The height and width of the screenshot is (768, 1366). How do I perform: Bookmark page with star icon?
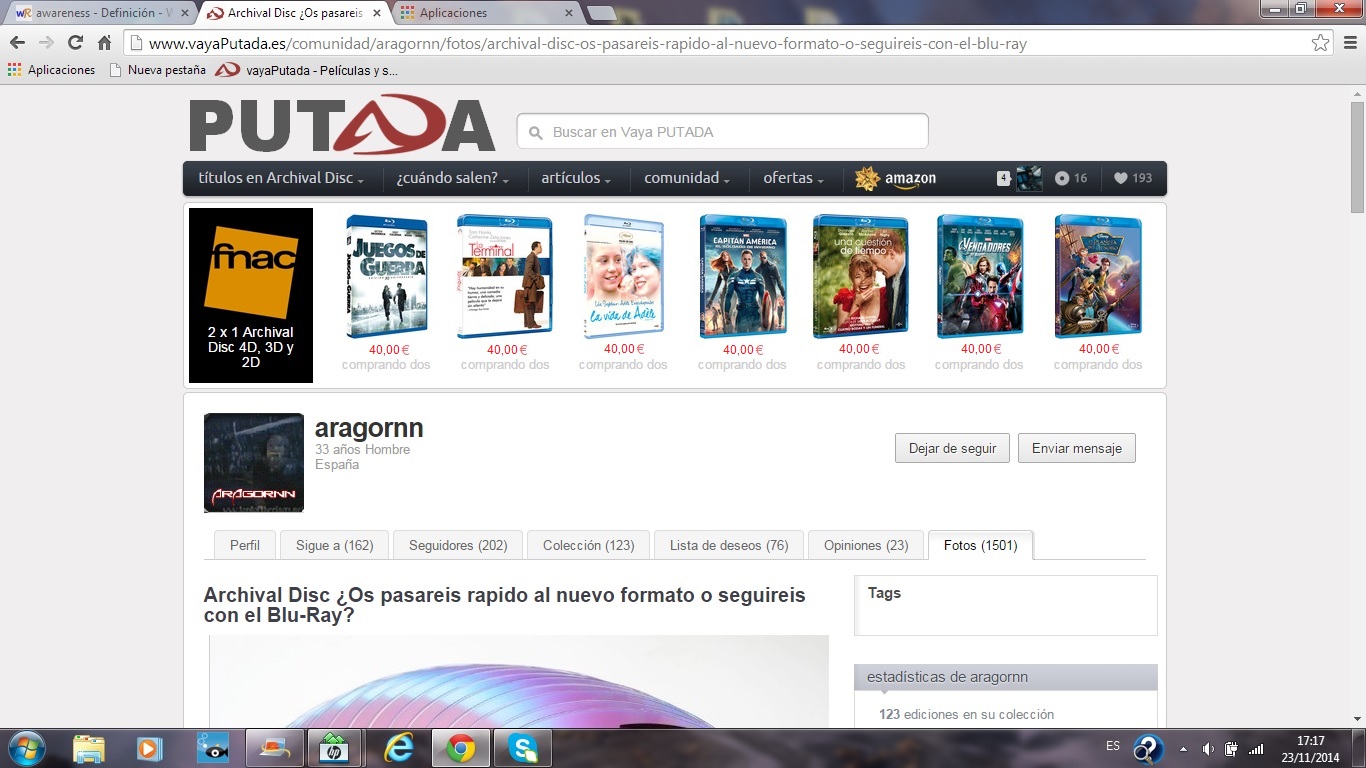click(1321, 43)
